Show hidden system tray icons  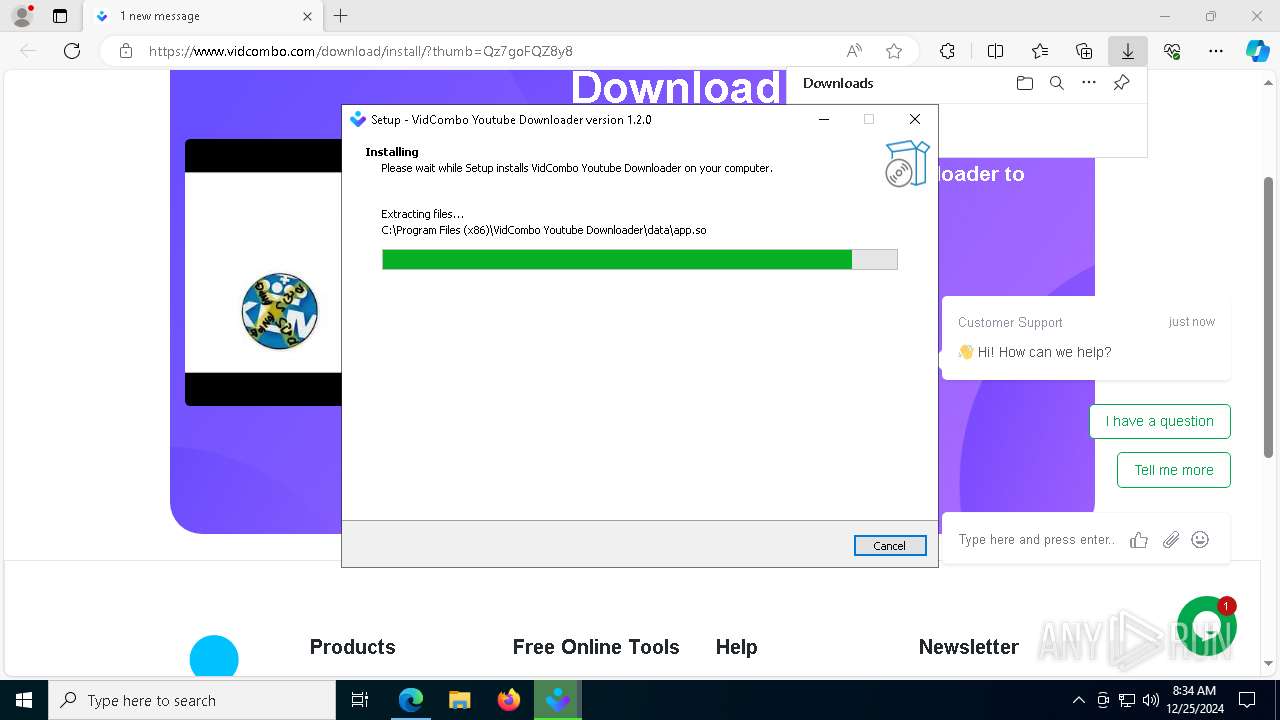[x=1078, y=700]
